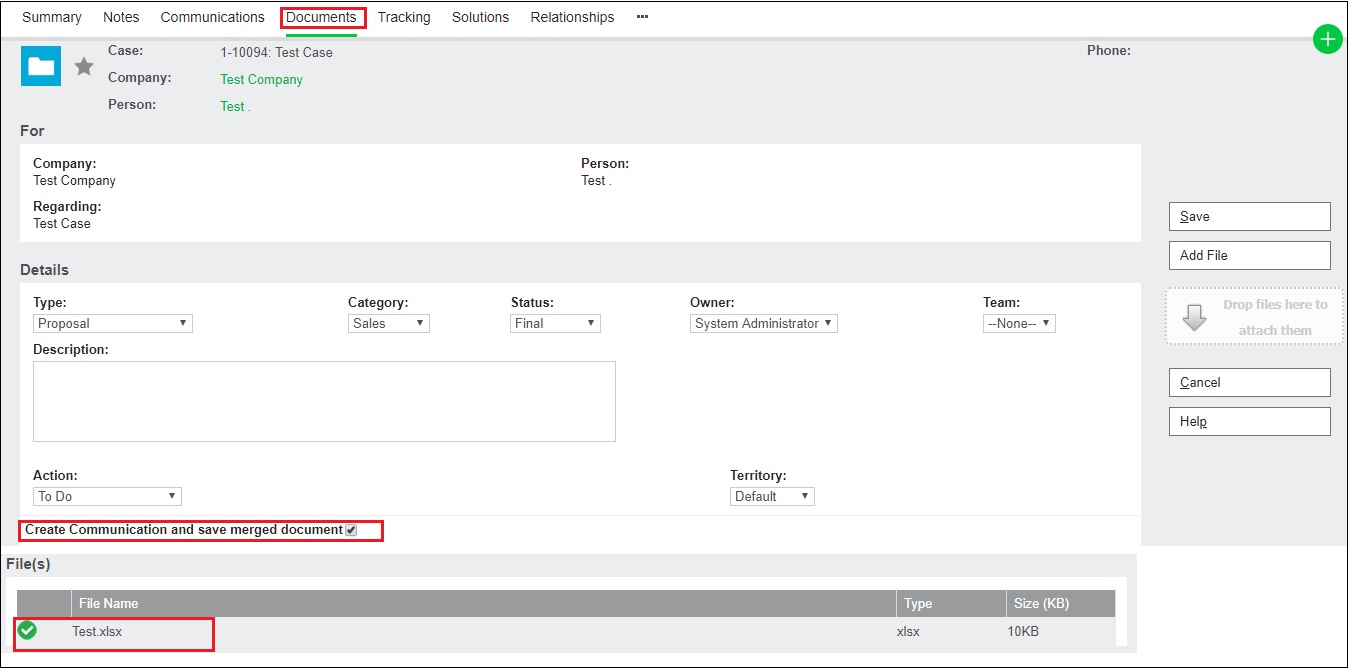Switch to the Relationships tab
This screenshot has height=669, width=1348.
pos(572,17)
